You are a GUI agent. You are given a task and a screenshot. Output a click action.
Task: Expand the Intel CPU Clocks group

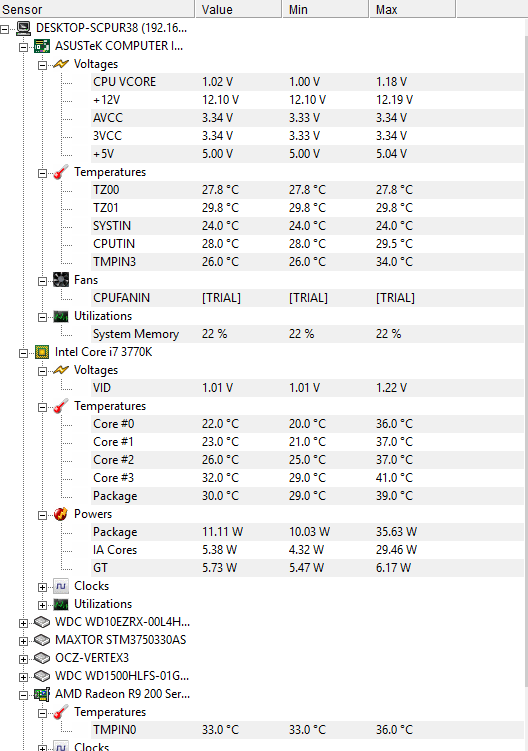(x=43, y=588)
